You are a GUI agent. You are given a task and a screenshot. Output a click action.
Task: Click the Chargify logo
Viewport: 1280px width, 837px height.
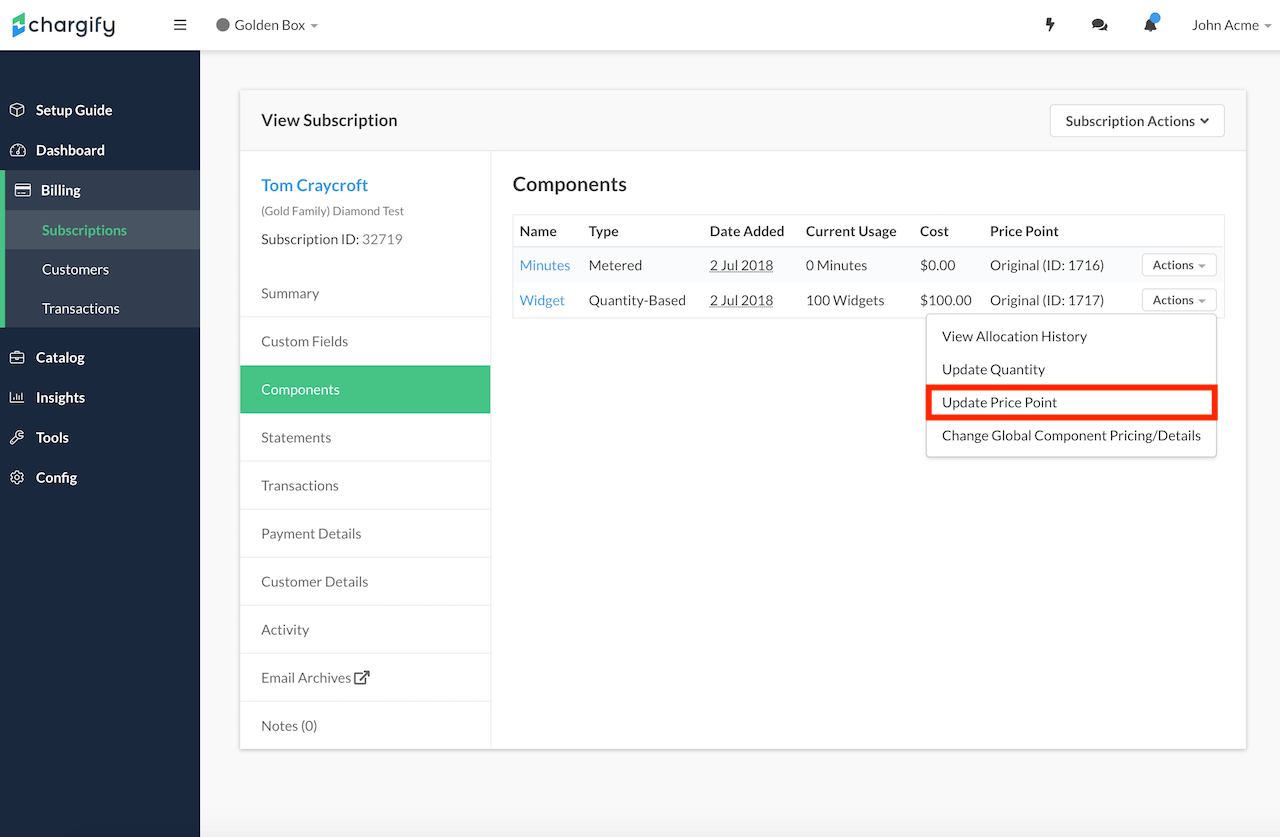63,25
